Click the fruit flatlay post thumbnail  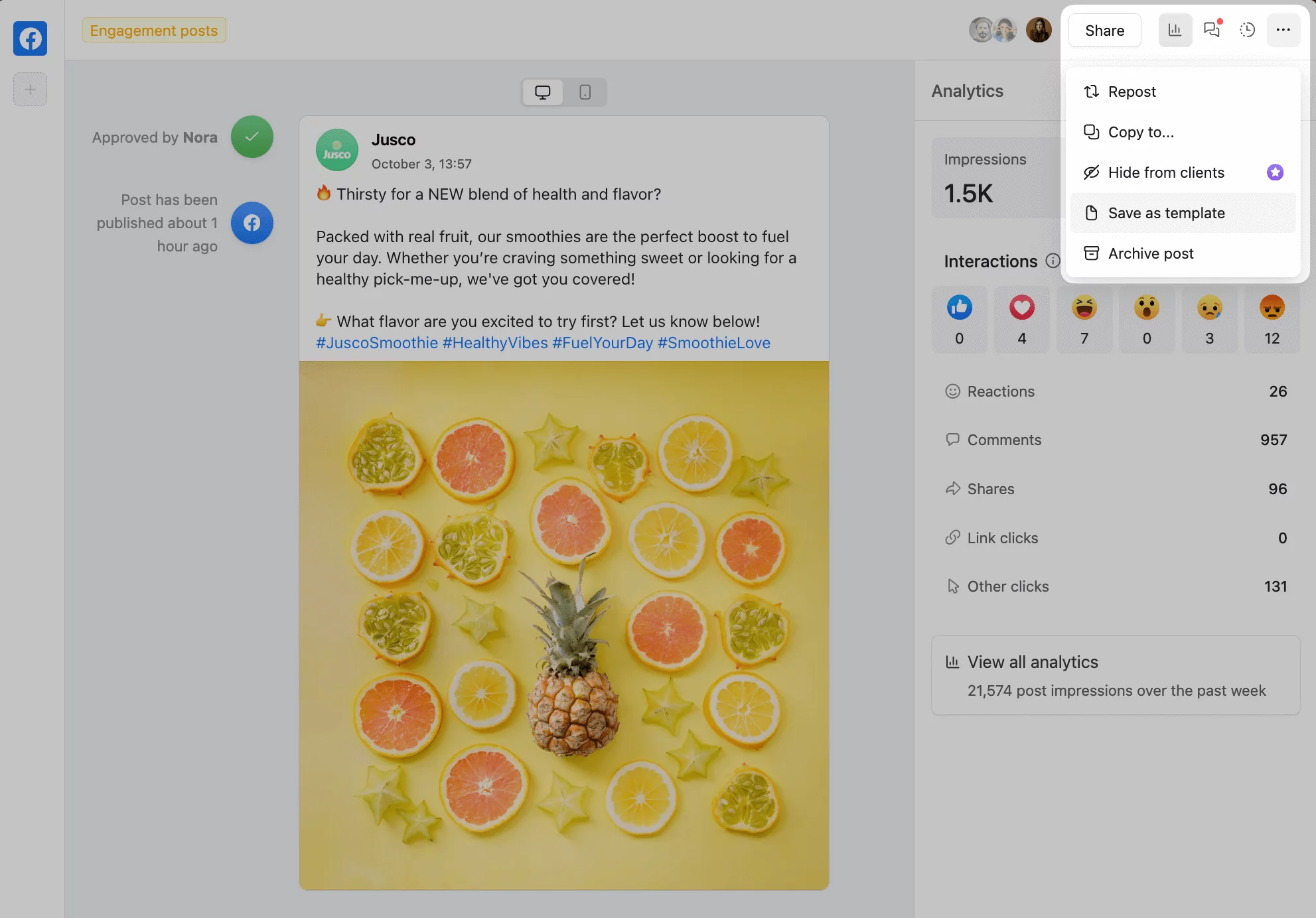(564, 625)
